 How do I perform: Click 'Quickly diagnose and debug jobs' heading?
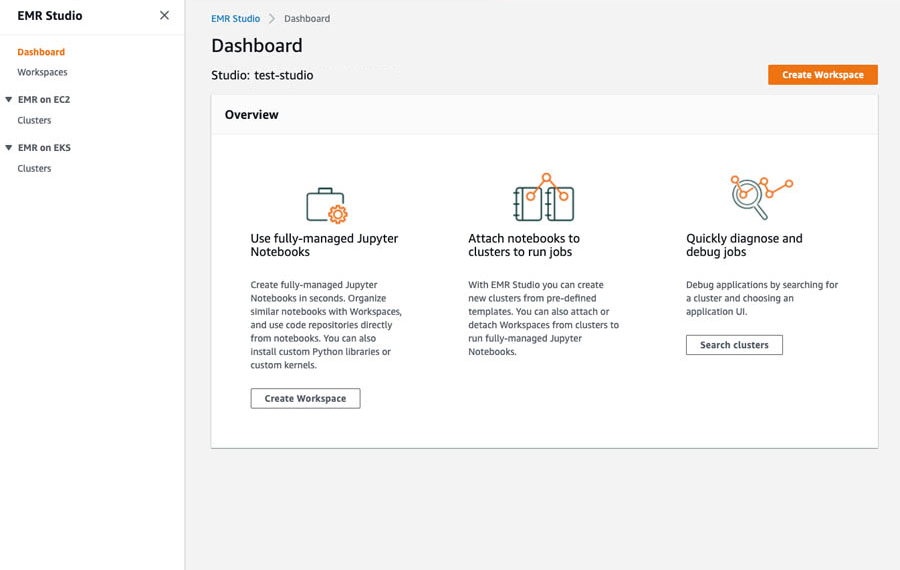coord(744,245)
